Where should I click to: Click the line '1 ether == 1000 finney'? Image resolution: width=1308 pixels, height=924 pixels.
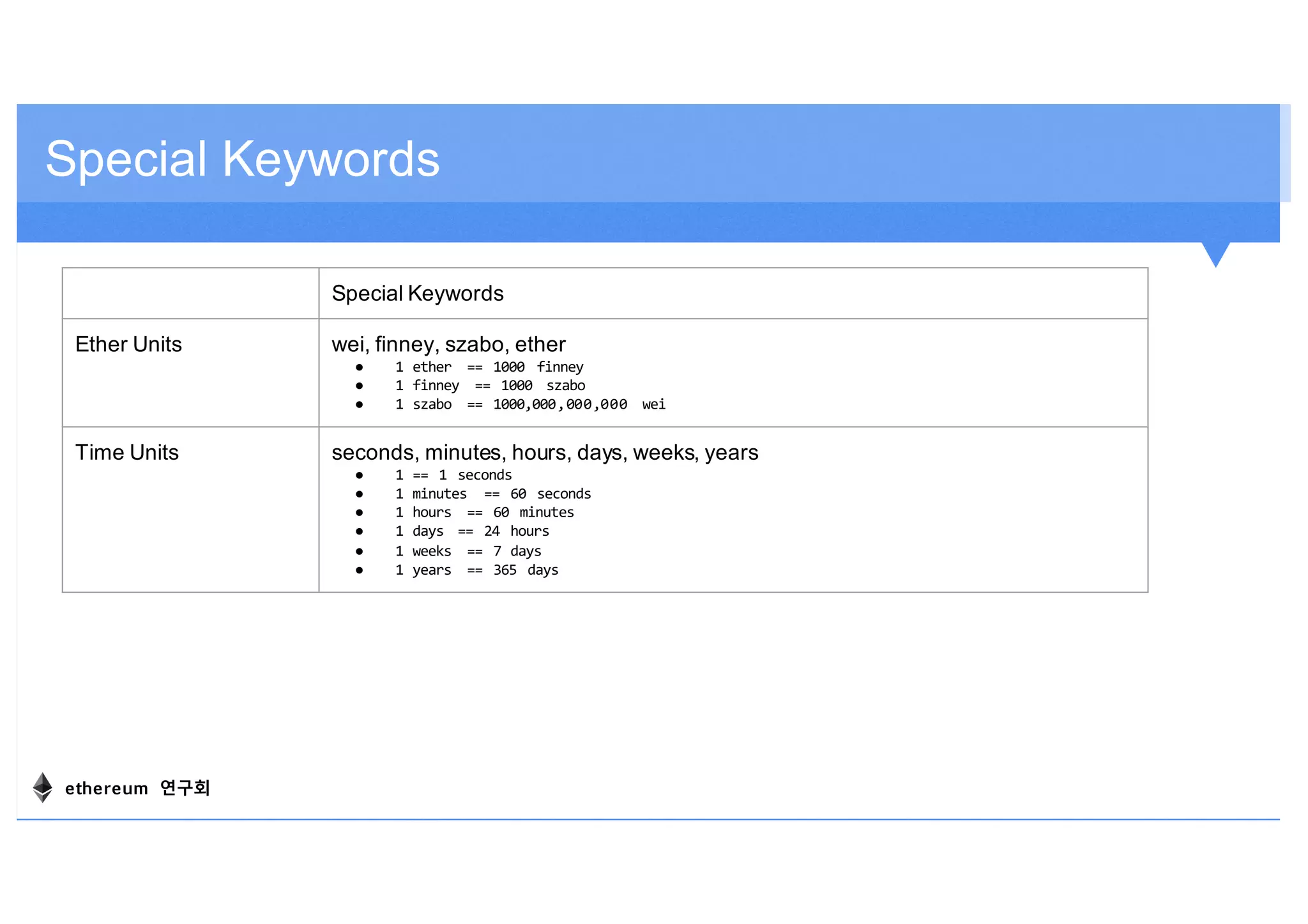tap(489, 367)
